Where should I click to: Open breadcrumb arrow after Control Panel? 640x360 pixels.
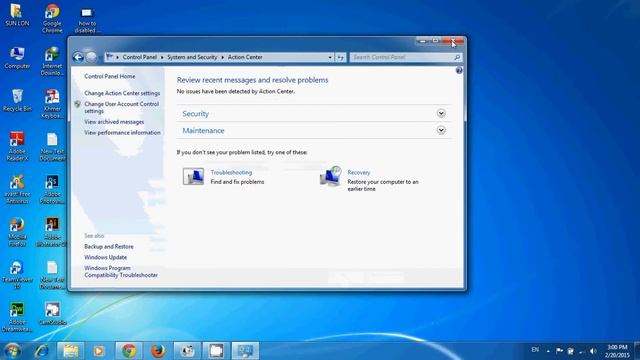[x=162, y=58]
